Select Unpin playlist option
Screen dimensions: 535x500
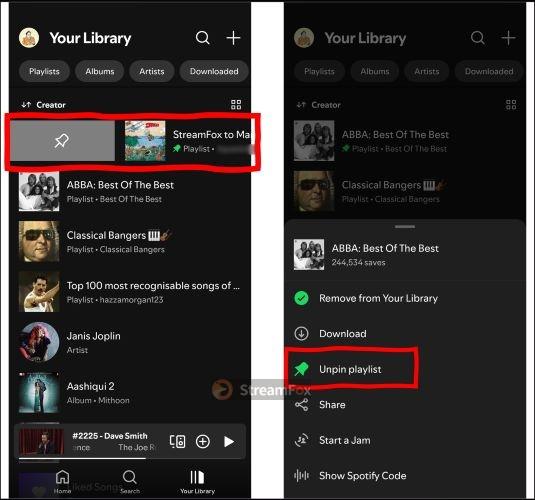[x=351, y=369]
